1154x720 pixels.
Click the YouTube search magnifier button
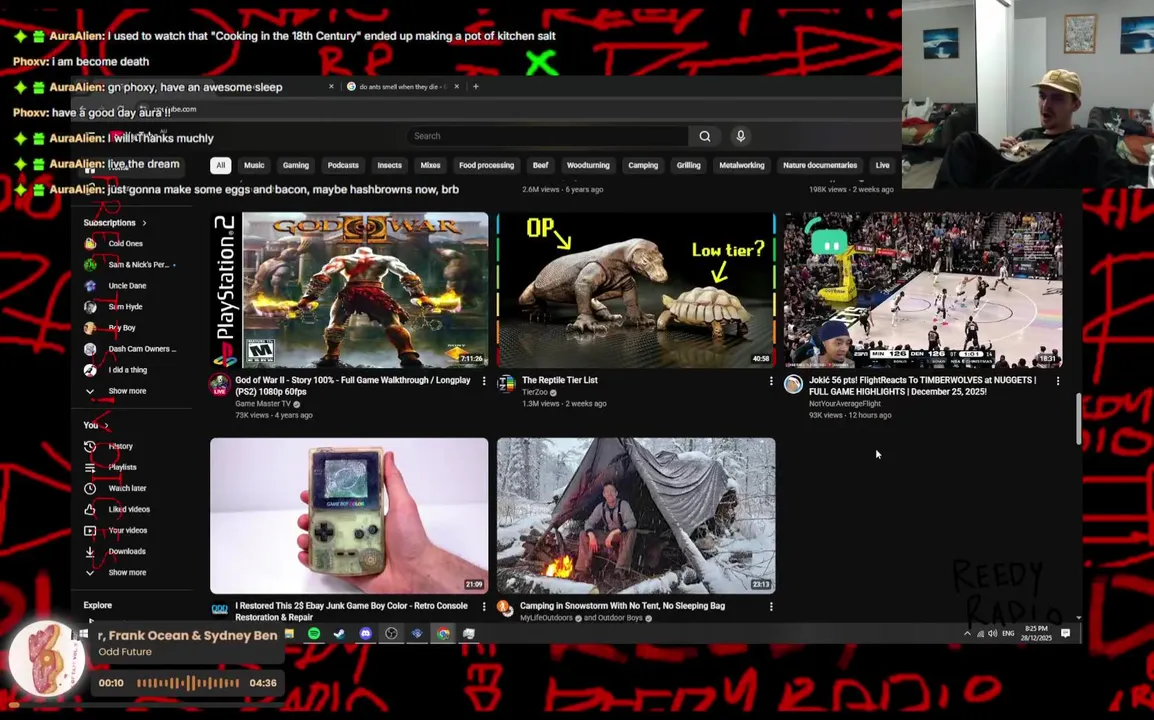point(704,136)
